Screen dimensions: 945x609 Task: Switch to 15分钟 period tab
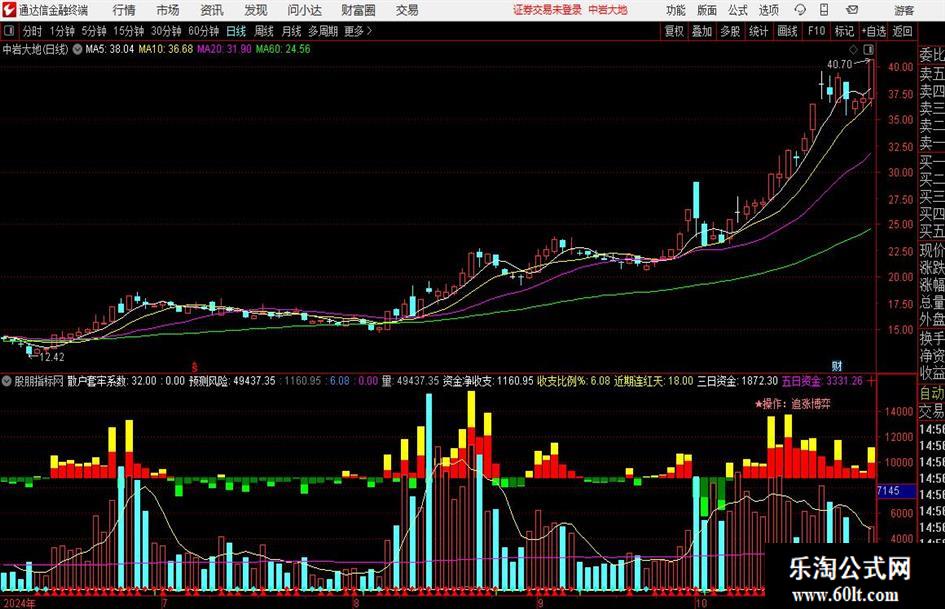tap(128, 31)
